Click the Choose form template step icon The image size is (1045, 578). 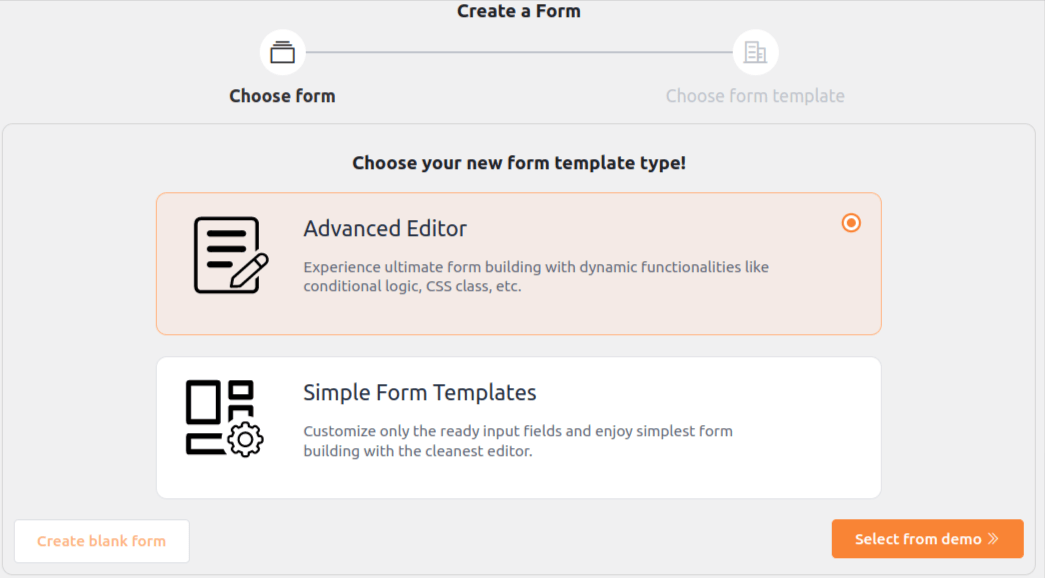tap(755, 52)
